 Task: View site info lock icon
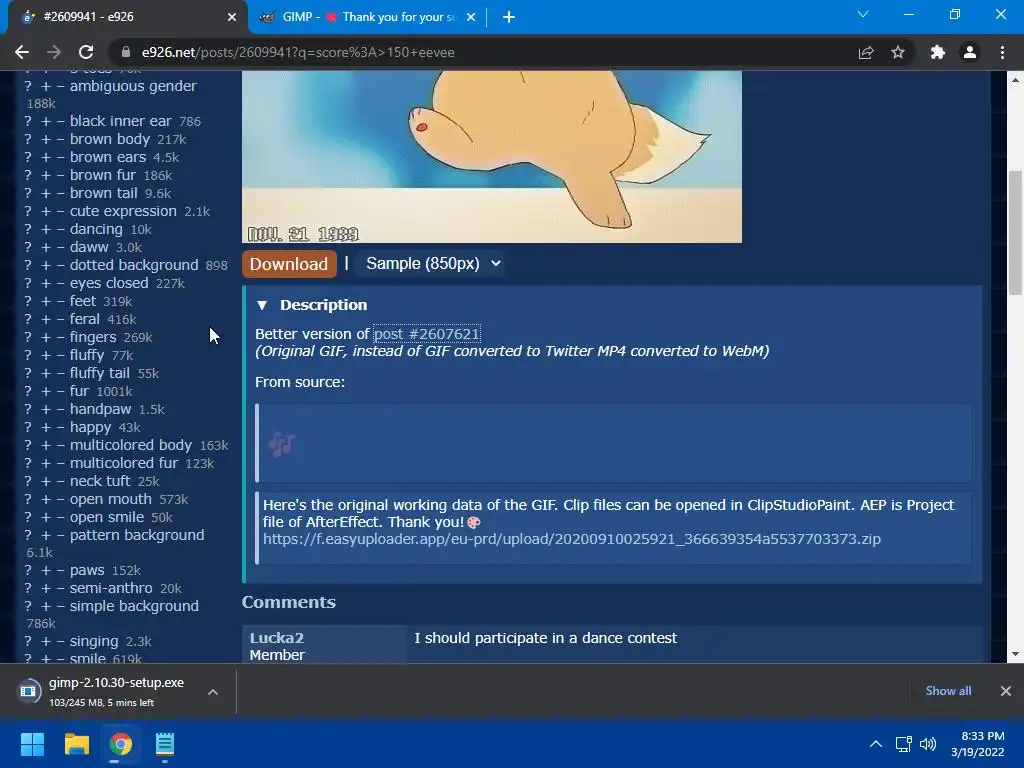[x=126, y=52]
